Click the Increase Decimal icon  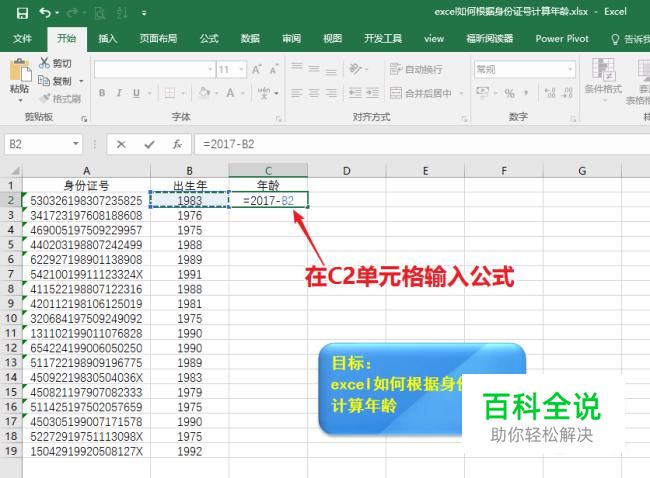550,93
